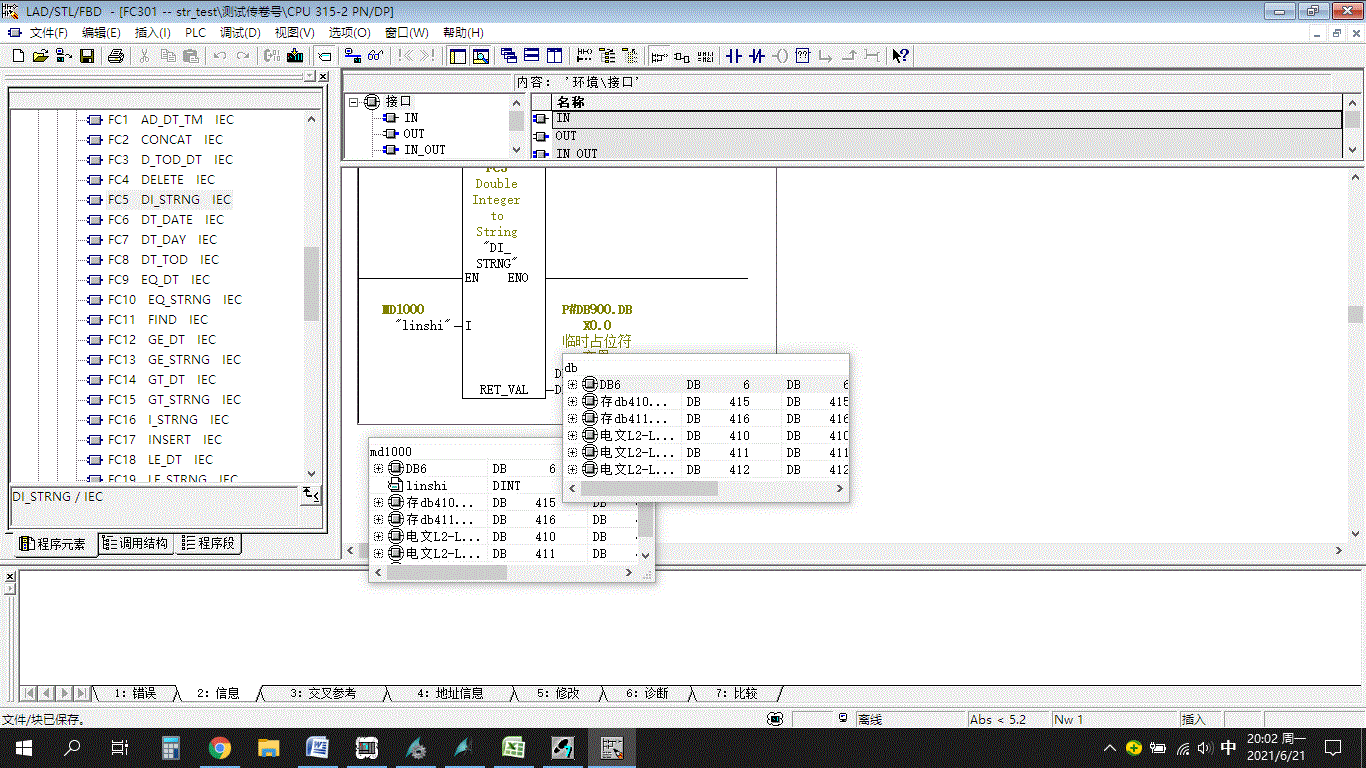Click the Monitor glasses toolbar icon
1366x768 pixels.
375,56
